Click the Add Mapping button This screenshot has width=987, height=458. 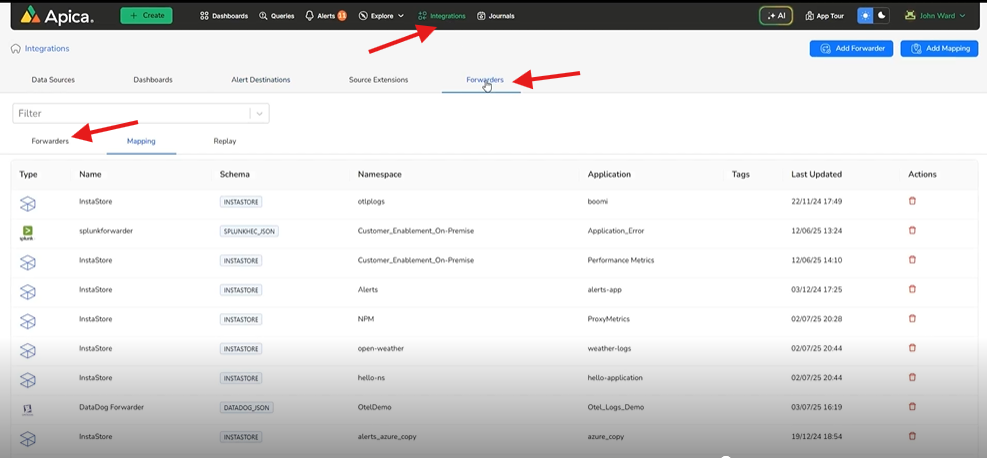pos(939,48)
